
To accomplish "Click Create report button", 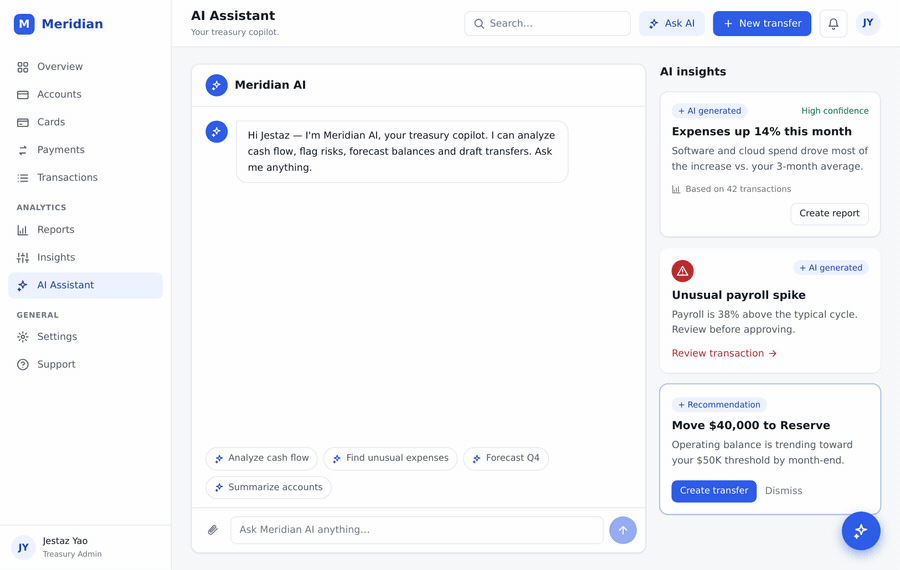I will pos(829,214).
